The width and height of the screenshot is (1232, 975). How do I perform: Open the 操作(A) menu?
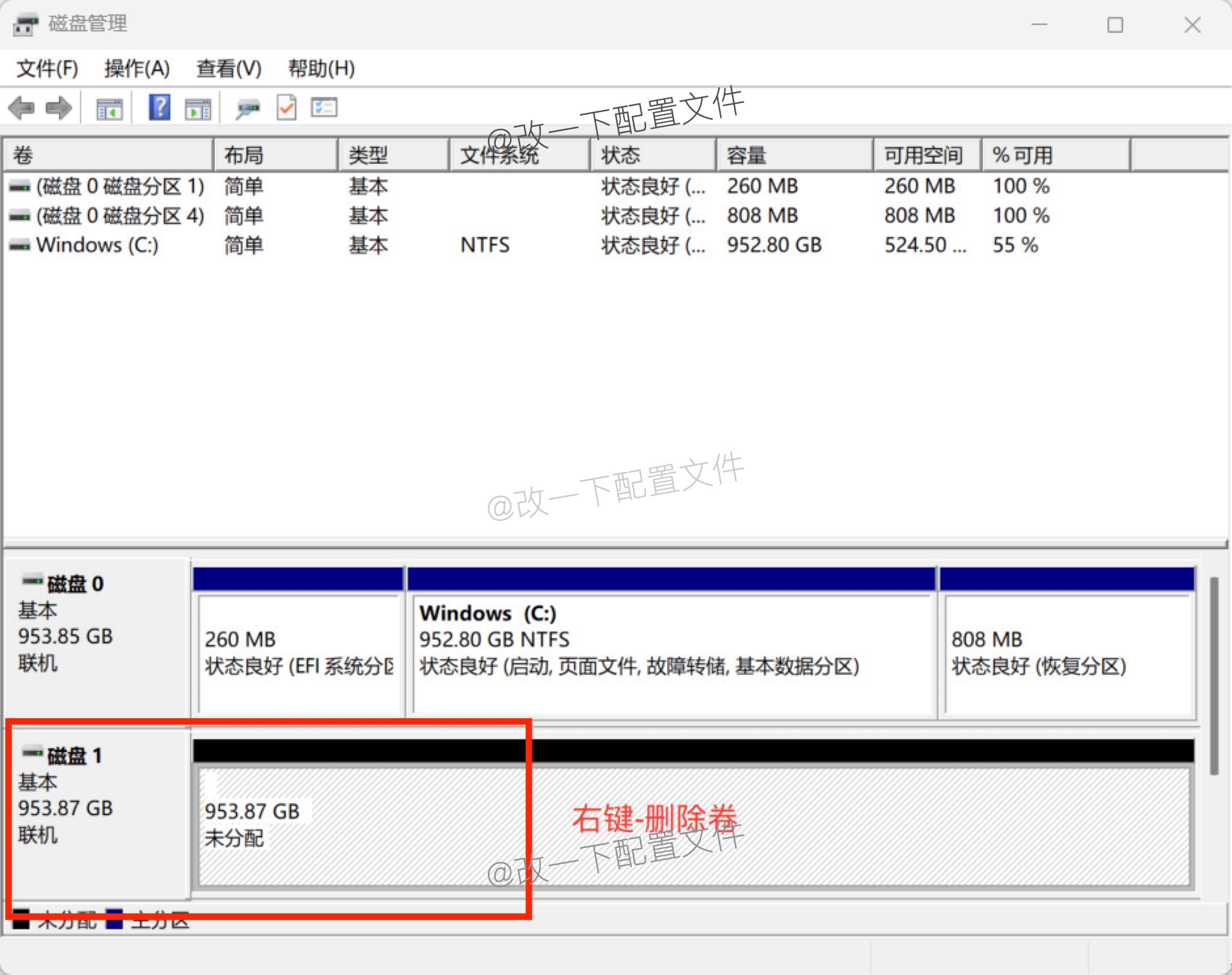point(137,69)
